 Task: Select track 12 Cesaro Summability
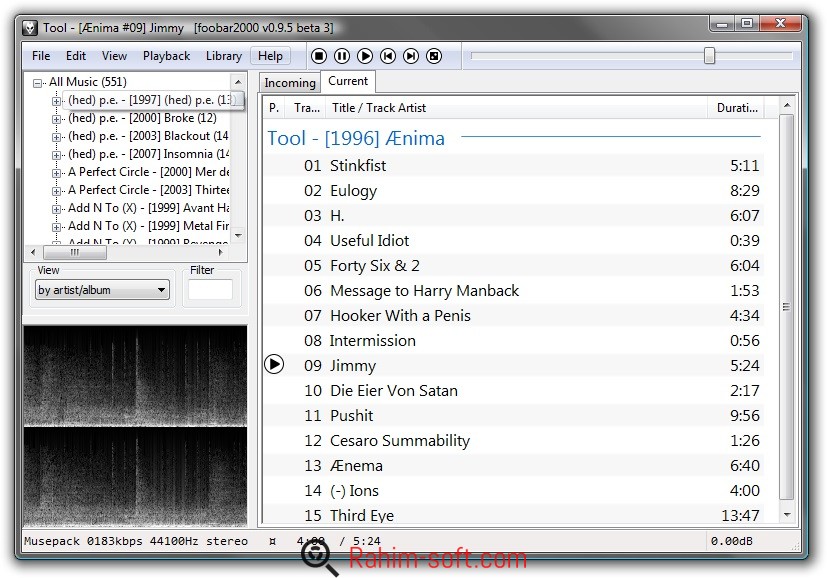coord(513,440)
